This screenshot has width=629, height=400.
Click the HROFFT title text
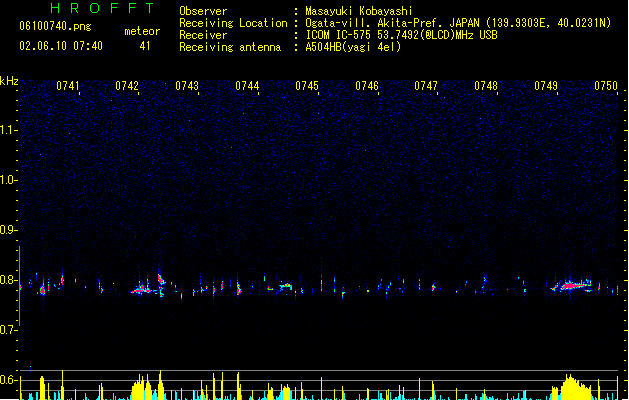pos(103,8)
